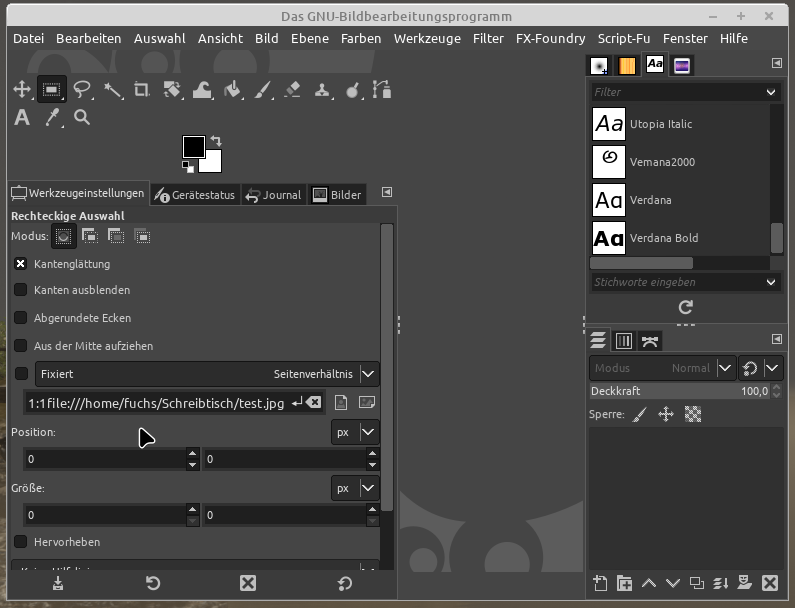Select the Paintbrush tool
The height and width of the screenshot is (608, 795).
[262, 90]
